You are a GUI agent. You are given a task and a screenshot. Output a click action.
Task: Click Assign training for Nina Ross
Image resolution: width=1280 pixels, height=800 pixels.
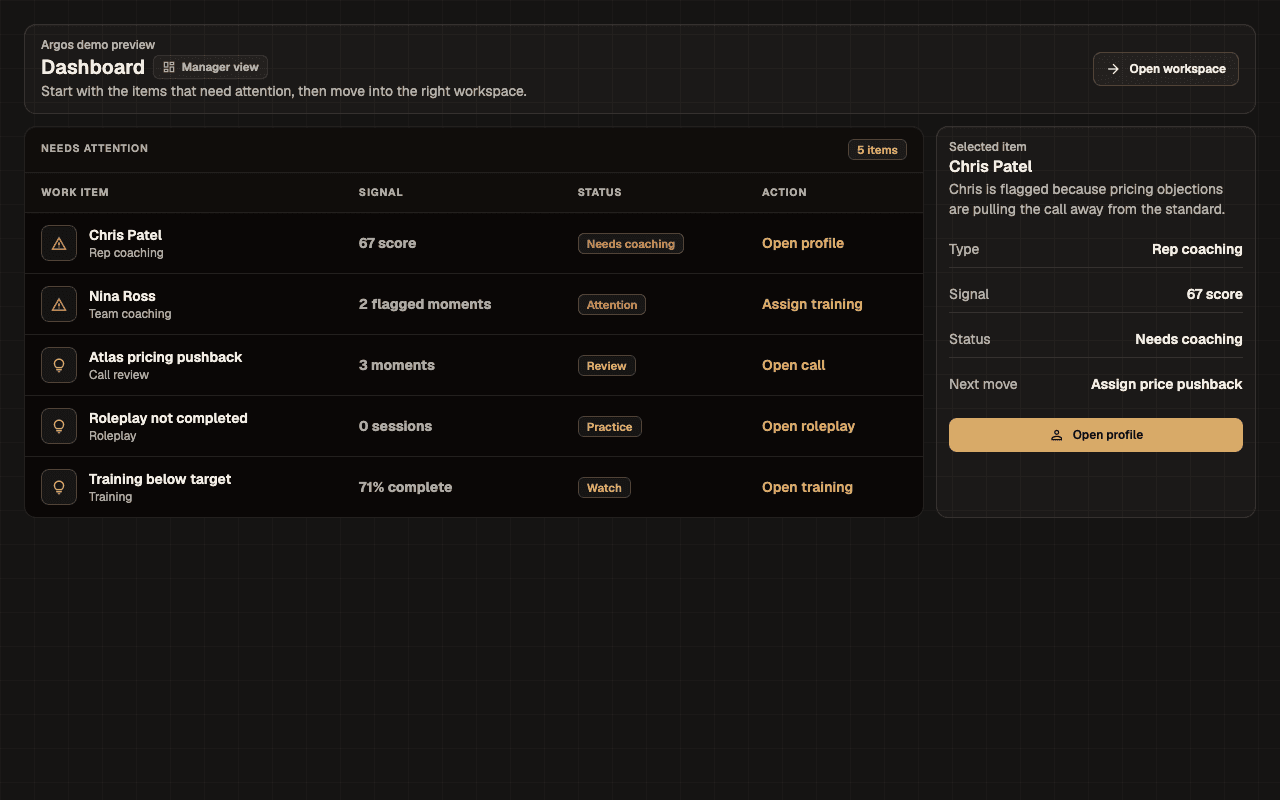pyautogui.click(x=812, y=304)
